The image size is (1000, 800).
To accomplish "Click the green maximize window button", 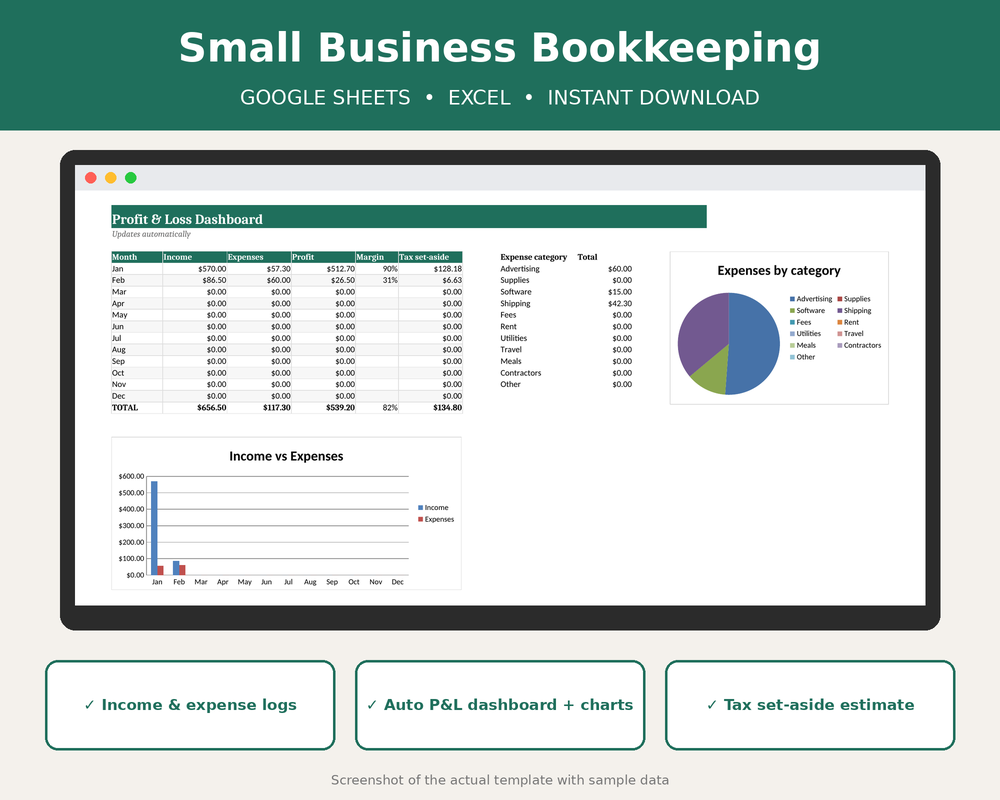I will (131, 178).
